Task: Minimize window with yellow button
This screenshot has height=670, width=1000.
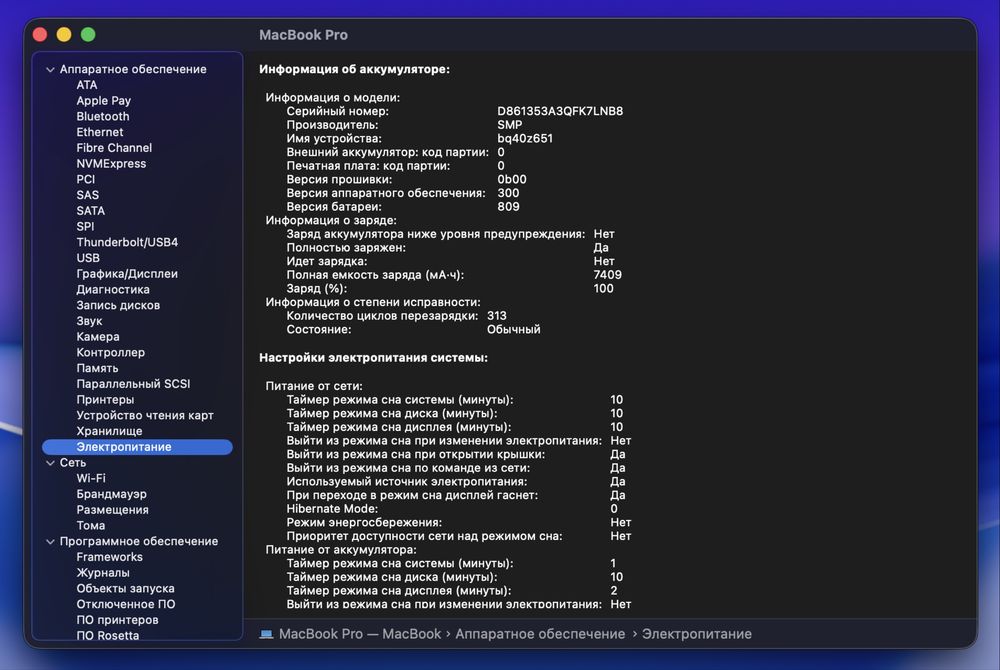Action: 64,34
